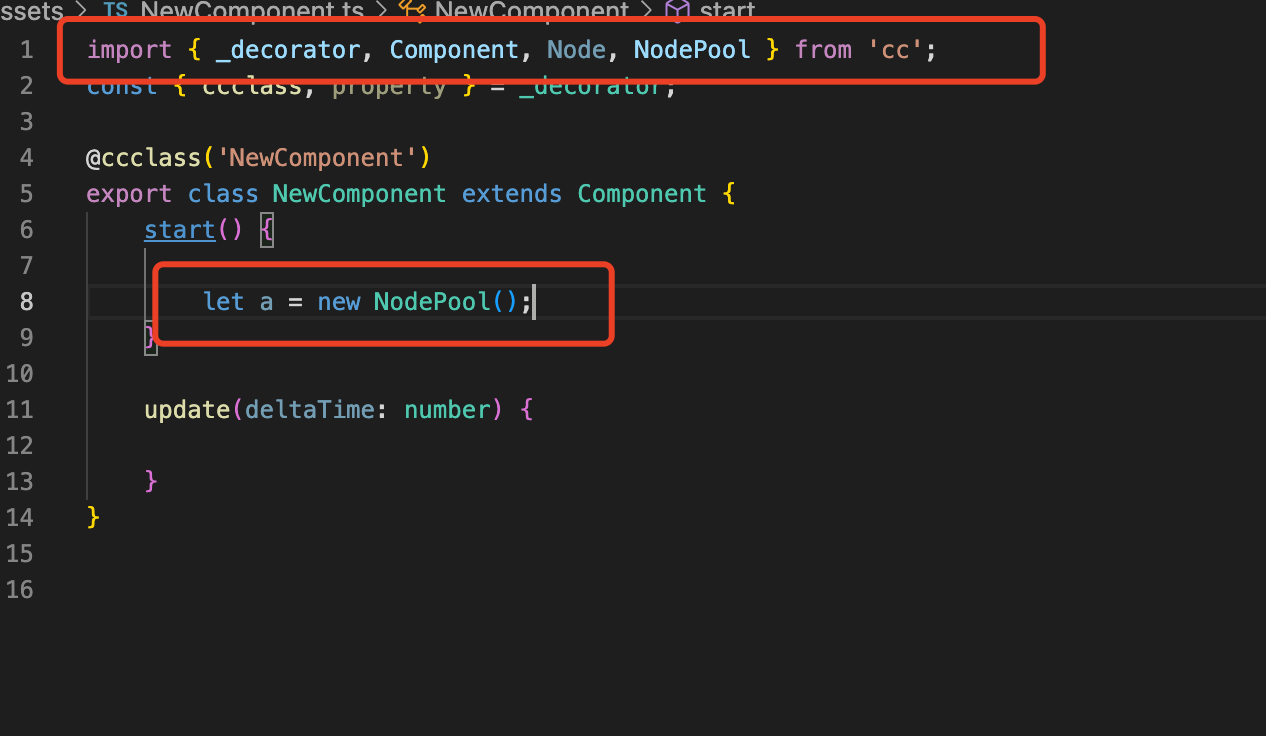The image size is (1266, 736).
Task: Select the Component identifier in the import statement
Action: (x=455, y=49)
